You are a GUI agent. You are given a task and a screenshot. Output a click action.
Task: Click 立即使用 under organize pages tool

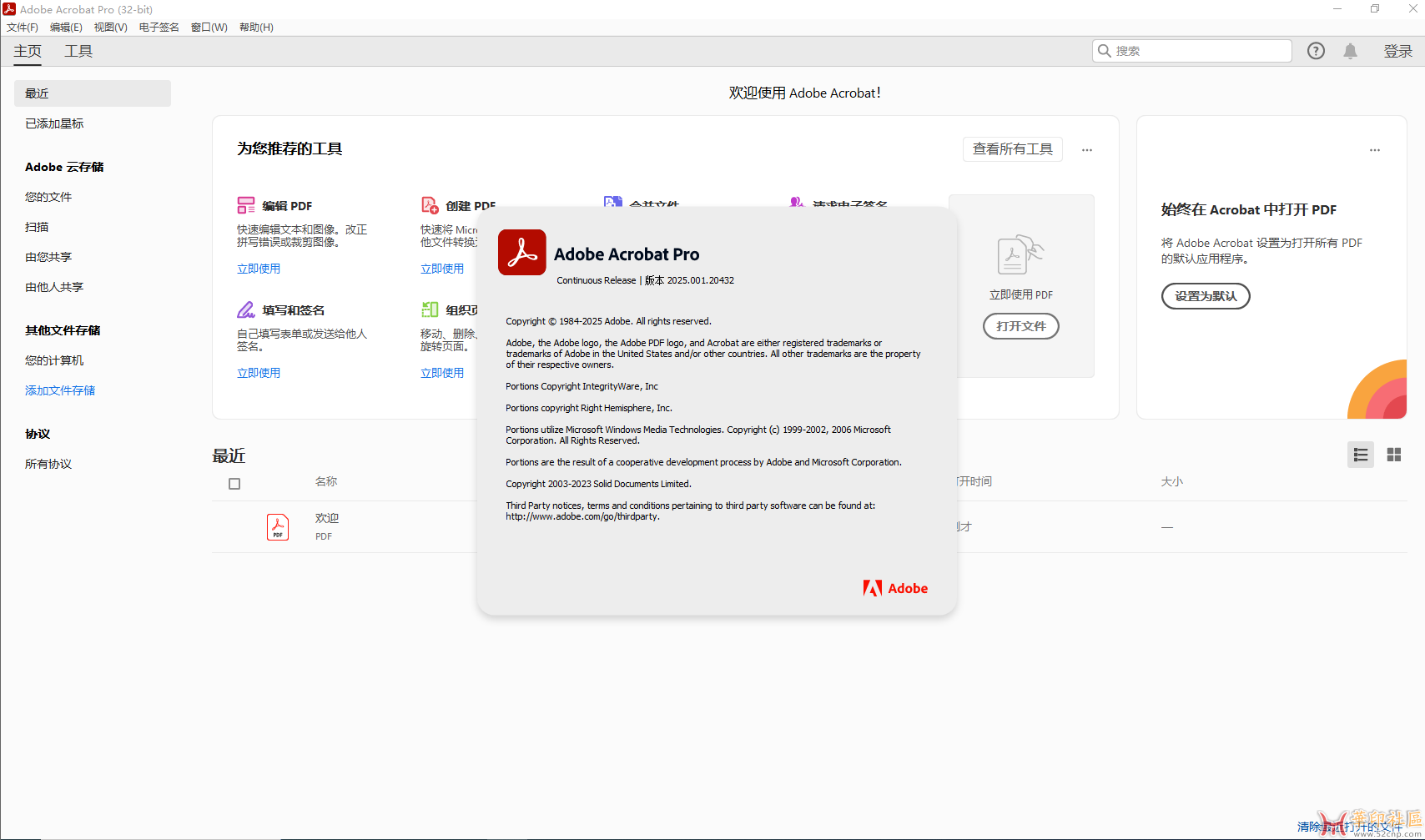442,373
